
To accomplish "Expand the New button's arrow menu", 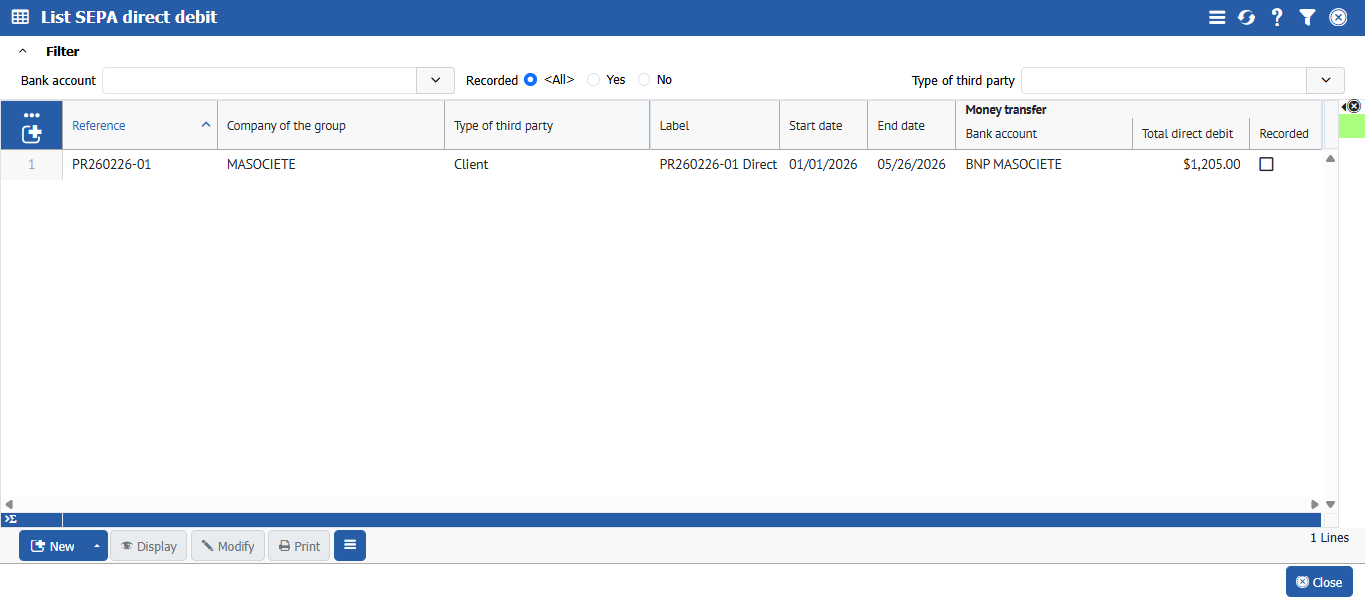I will point(97,546).
